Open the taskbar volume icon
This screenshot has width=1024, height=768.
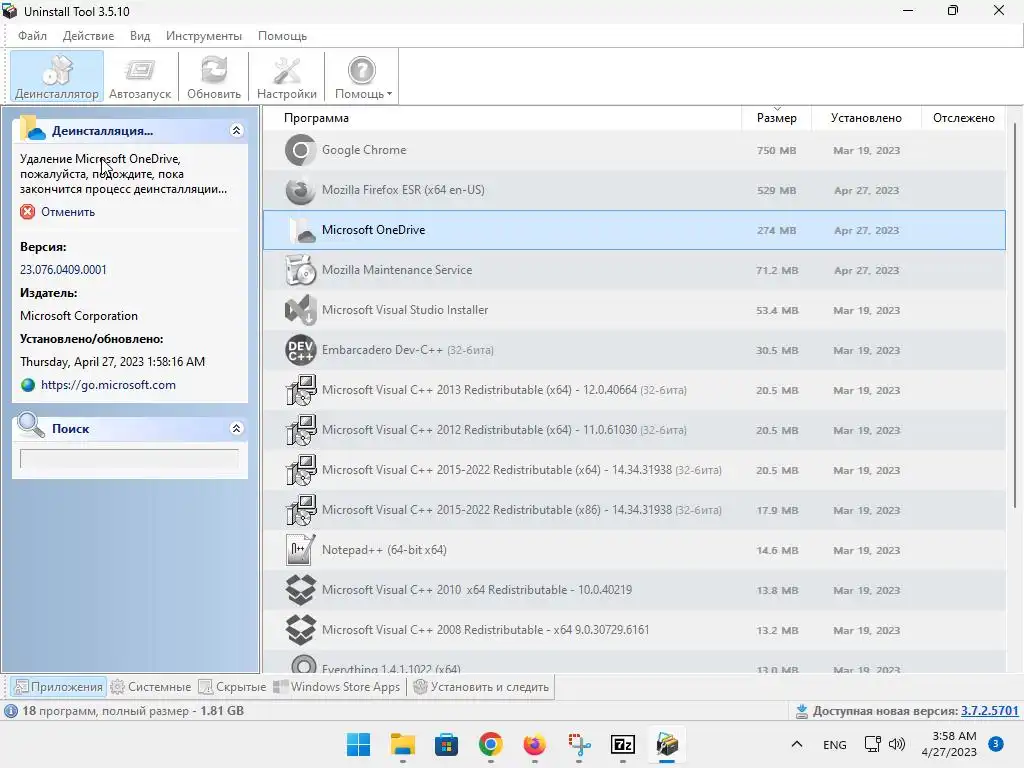(x=897, y=744)
